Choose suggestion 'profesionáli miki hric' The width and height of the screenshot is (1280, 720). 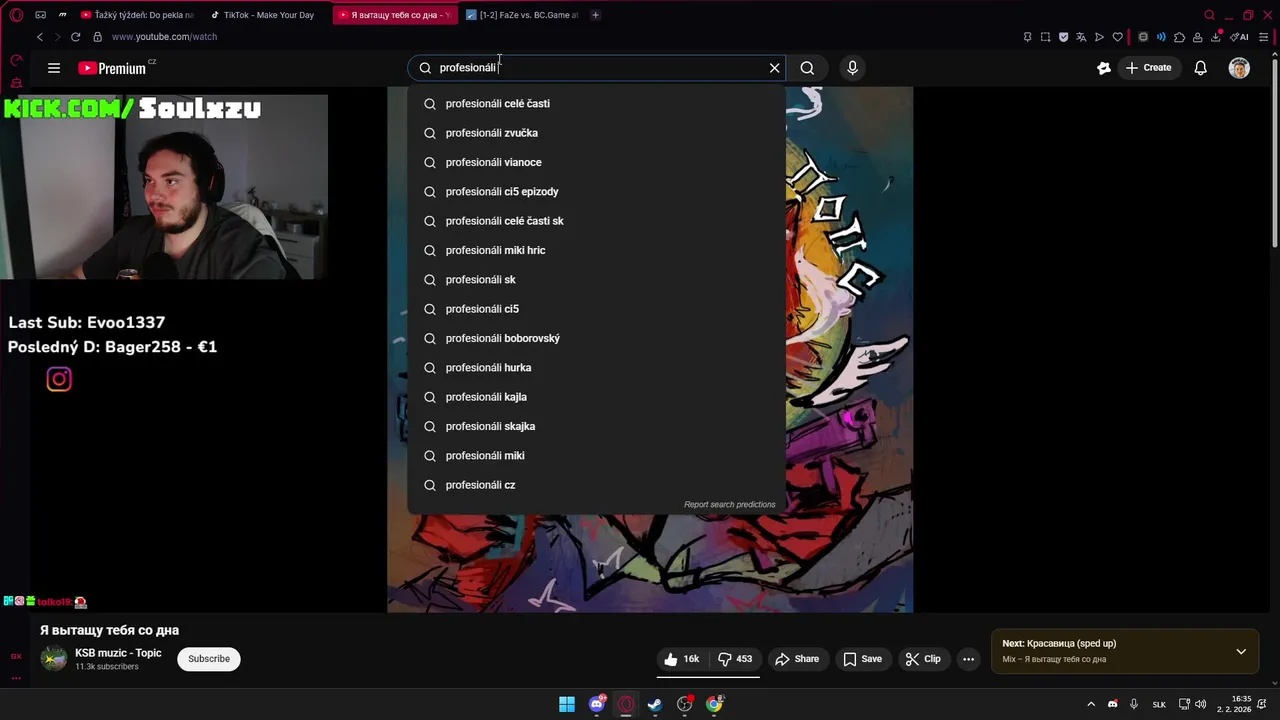pos(596,250)
